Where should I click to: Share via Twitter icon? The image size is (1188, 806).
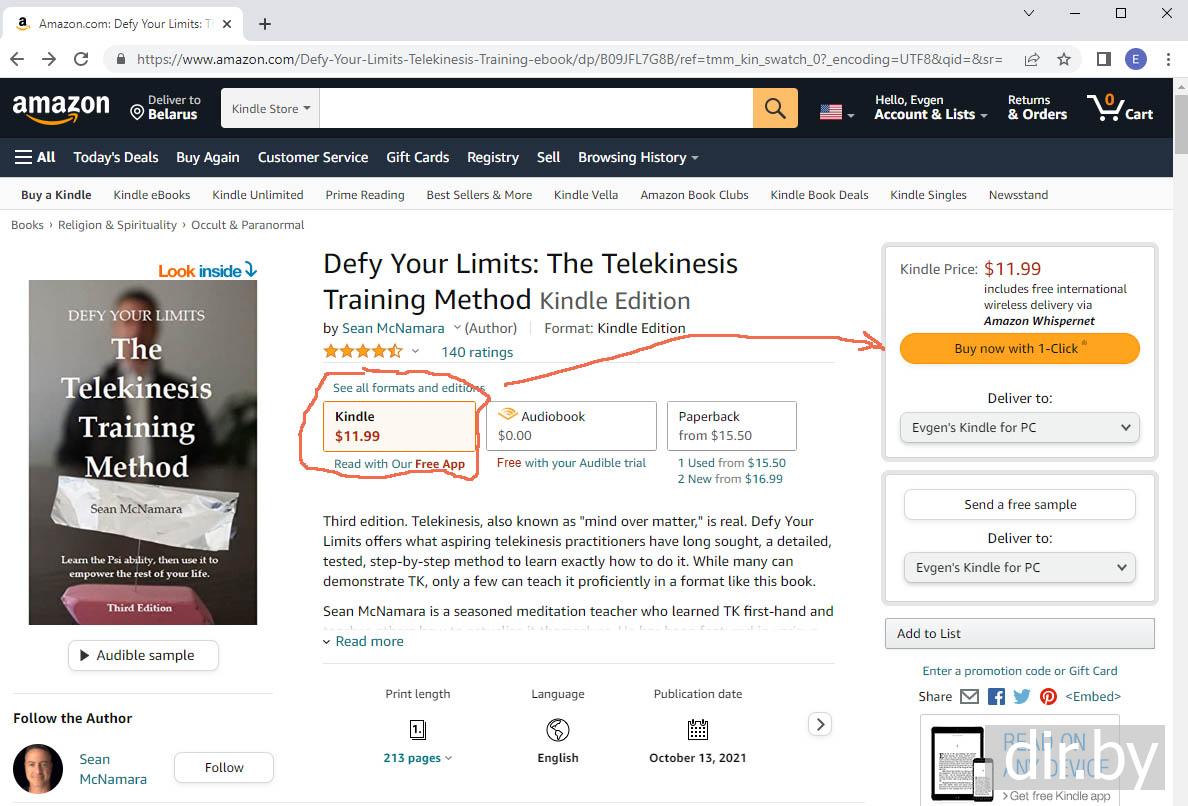(x=1022, y=697)
